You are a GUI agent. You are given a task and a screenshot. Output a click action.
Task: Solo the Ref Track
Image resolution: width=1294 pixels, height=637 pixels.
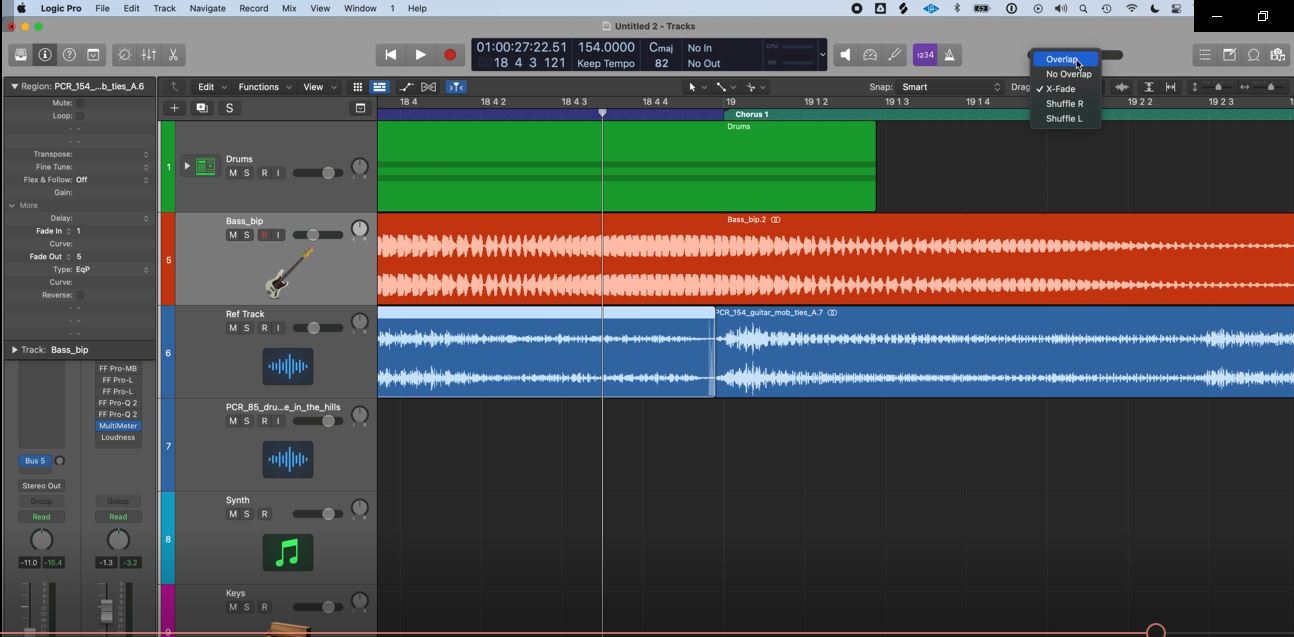[247, 328]
